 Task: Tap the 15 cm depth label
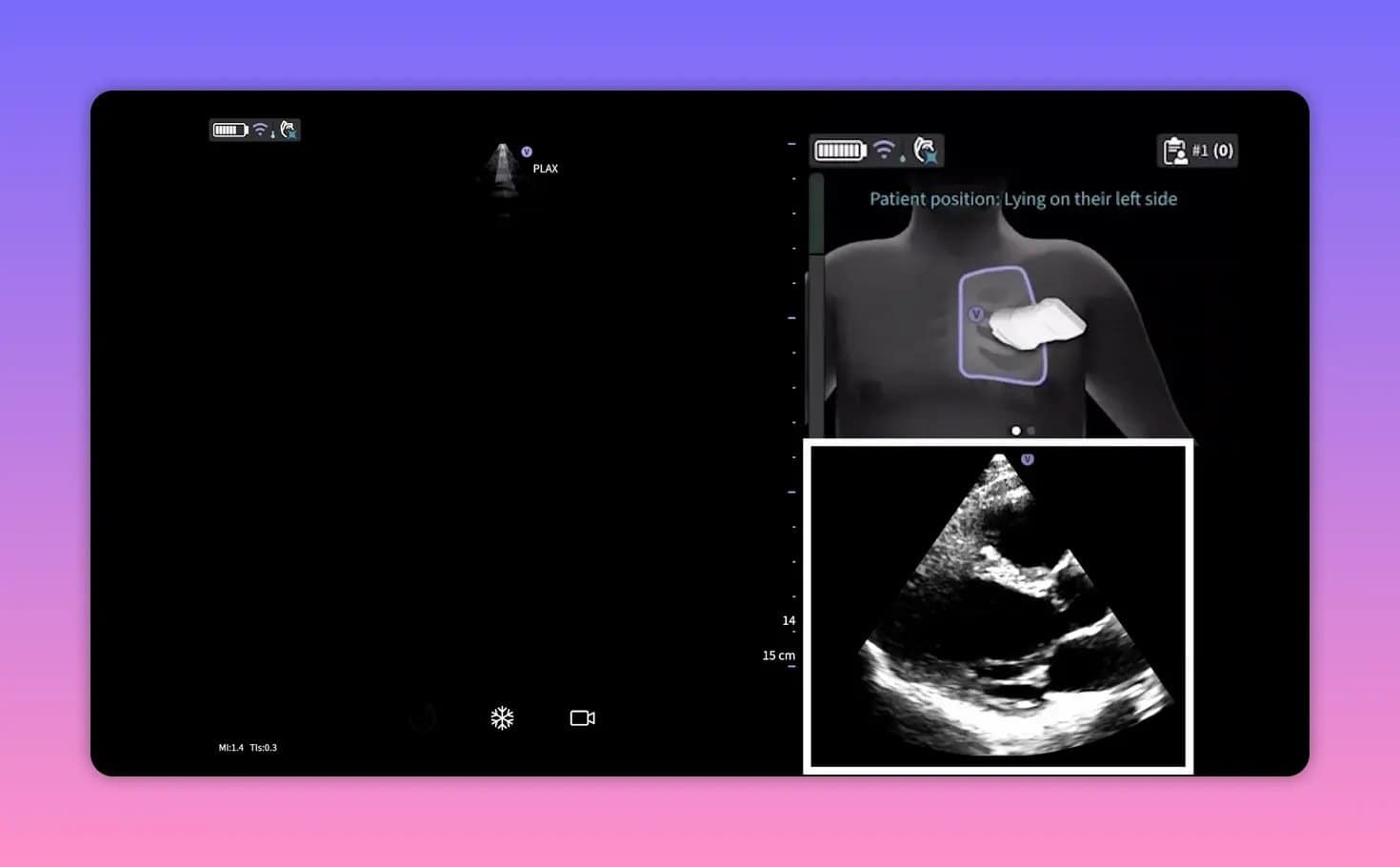point(778,655)
